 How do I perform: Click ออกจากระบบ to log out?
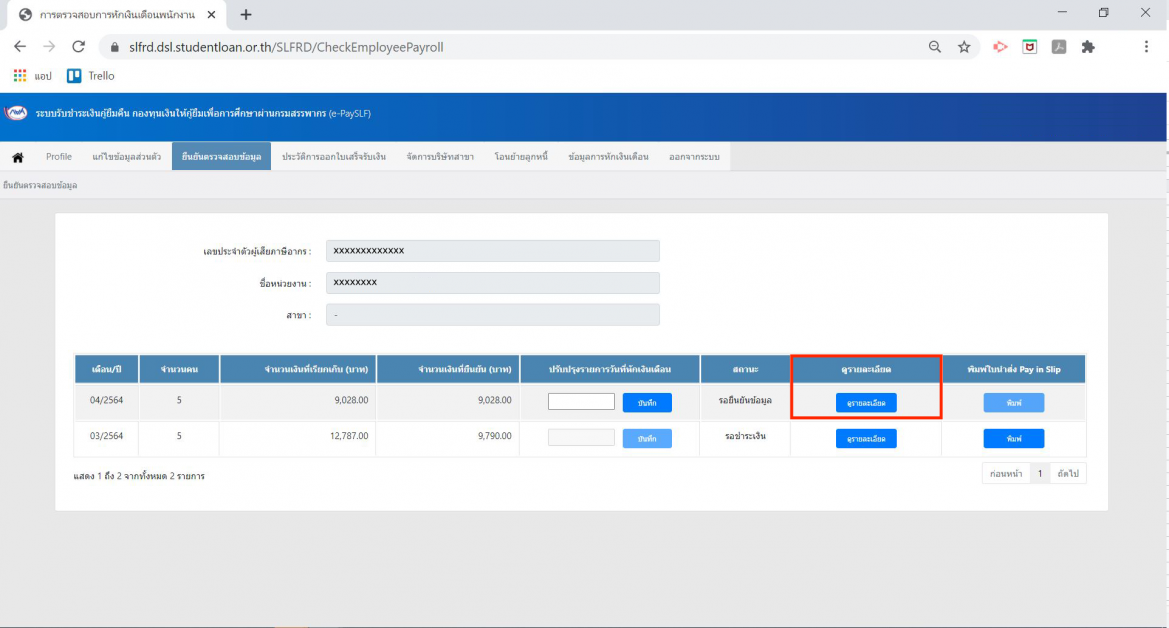[694, 157]
